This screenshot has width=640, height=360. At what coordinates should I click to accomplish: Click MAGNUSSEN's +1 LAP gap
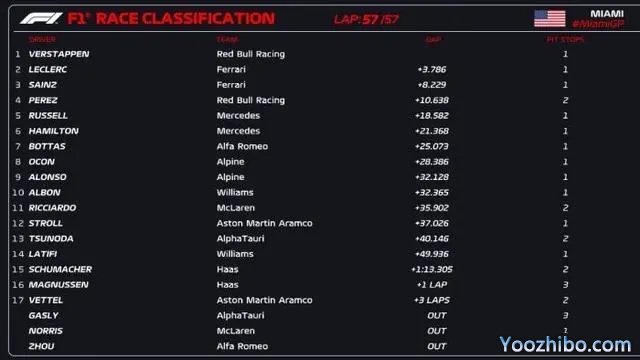[x=432, y=285]
